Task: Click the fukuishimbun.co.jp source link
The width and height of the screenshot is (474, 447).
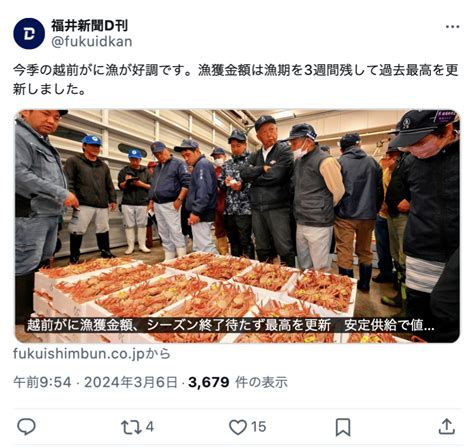Action: click(x=92, y=354)
